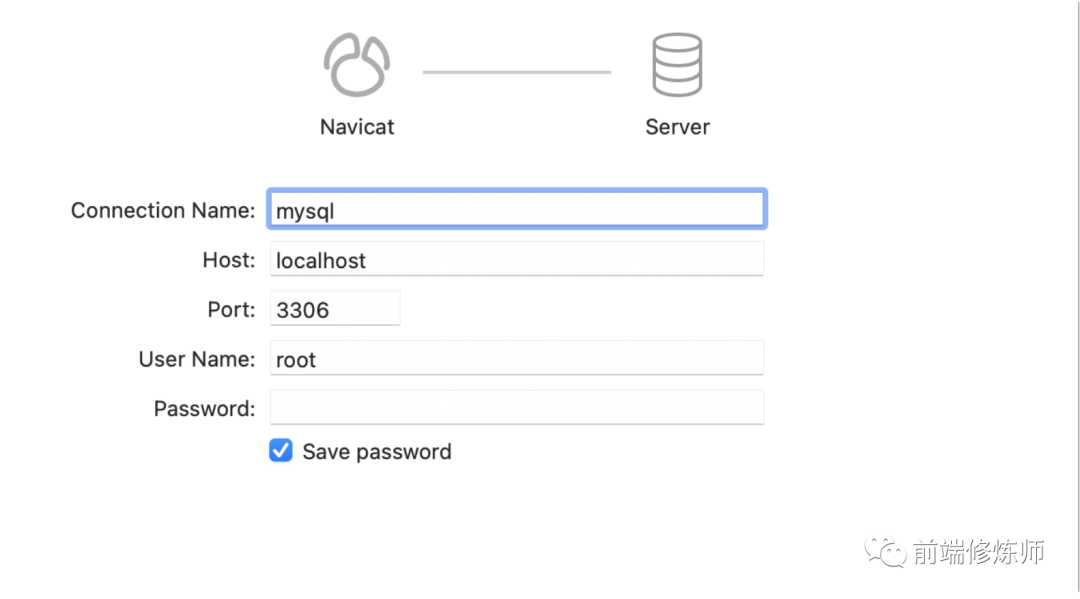This screenshot has height=599, width=1080.
Task: Select the User Name field containing root
Action: [517, 357]
